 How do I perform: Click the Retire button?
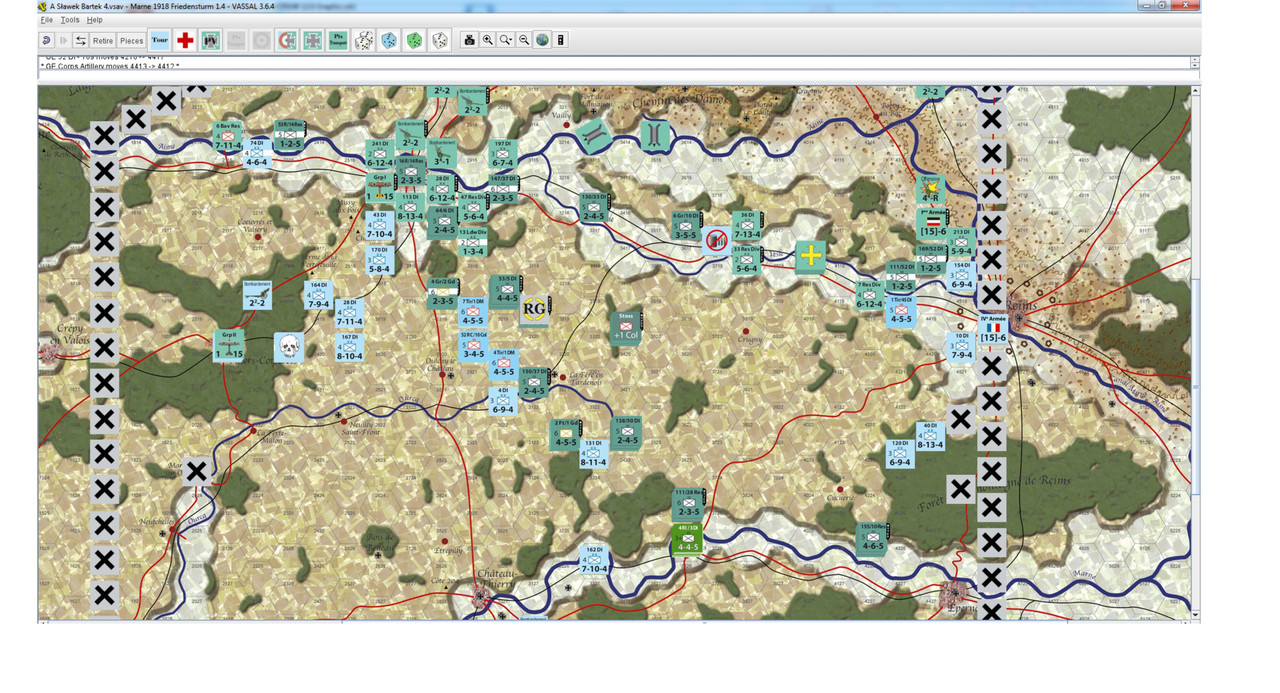tap(103, 41)
